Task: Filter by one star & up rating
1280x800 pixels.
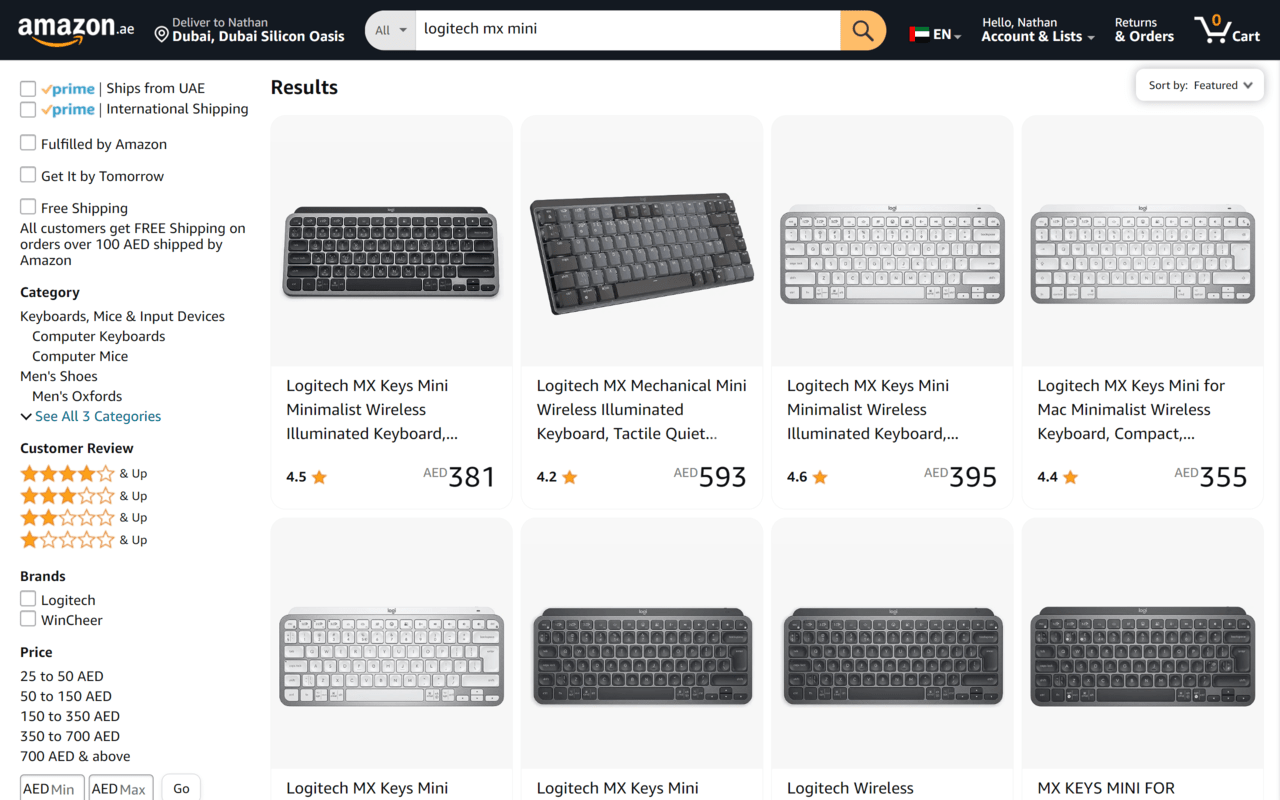Action: click(68, 540)
